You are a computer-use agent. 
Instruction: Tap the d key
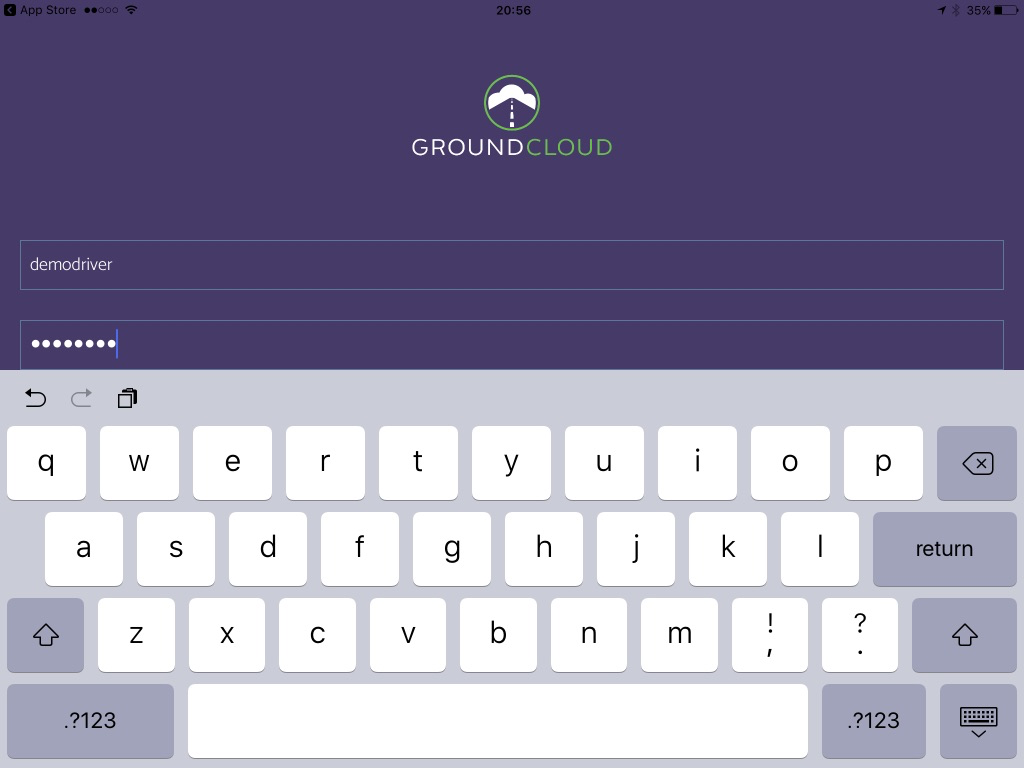coord(268,549)
